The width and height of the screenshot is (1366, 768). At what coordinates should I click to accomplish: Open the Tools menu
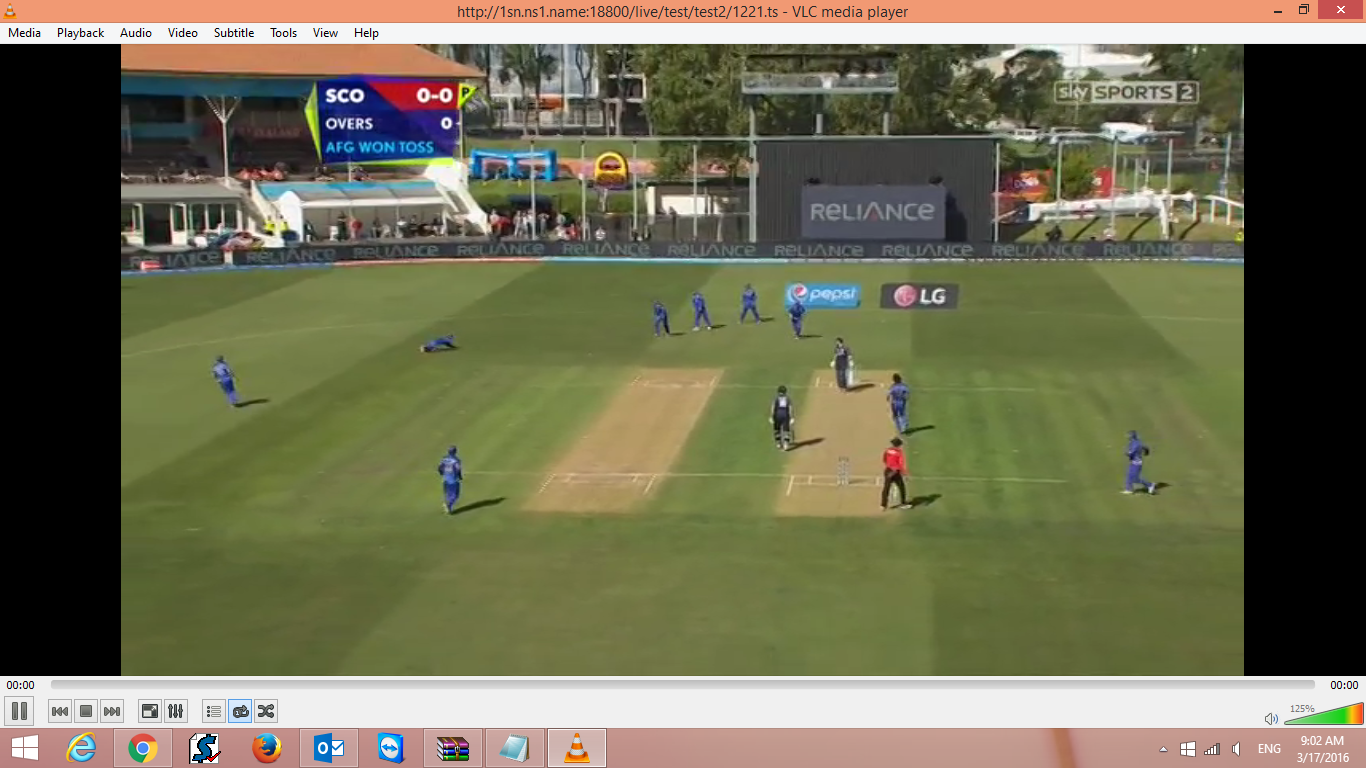(x=284, y=33)
